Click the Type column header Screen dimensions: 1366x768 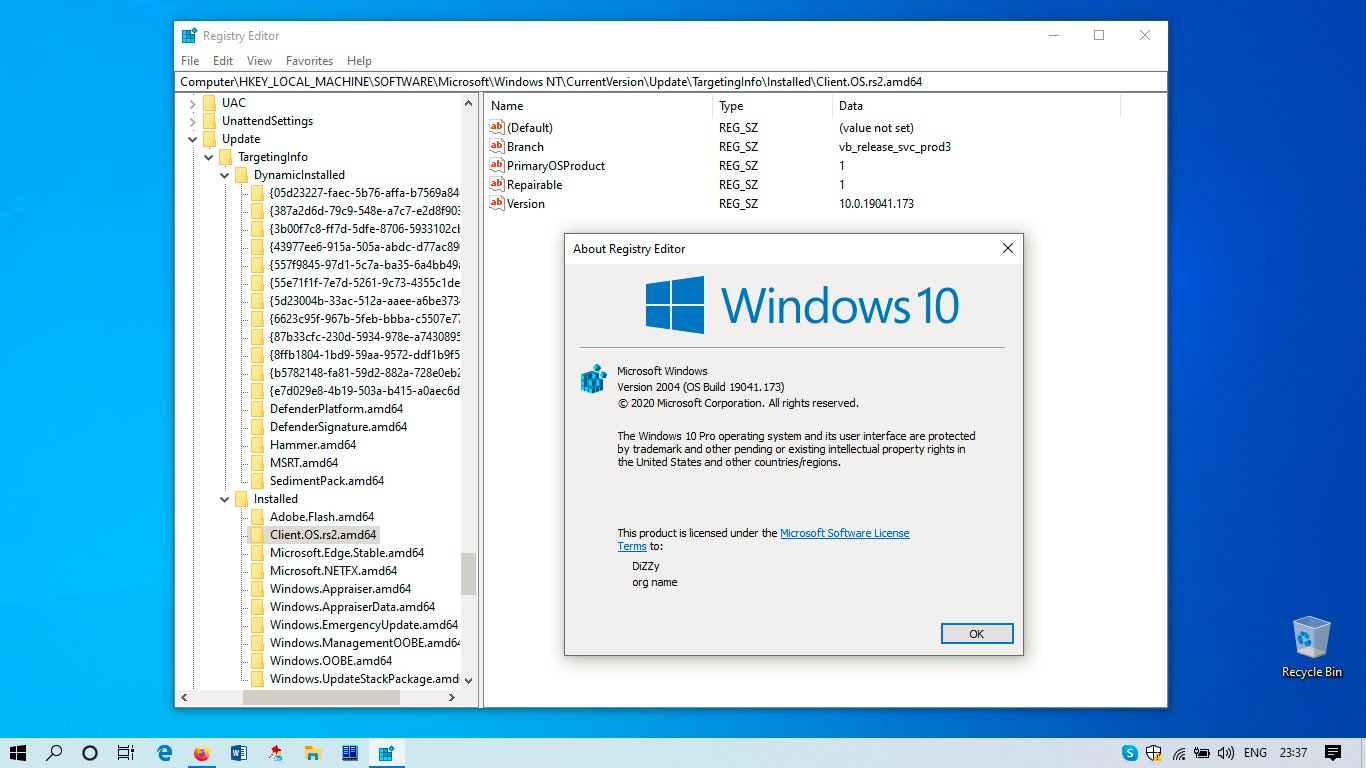pos(773,106)
